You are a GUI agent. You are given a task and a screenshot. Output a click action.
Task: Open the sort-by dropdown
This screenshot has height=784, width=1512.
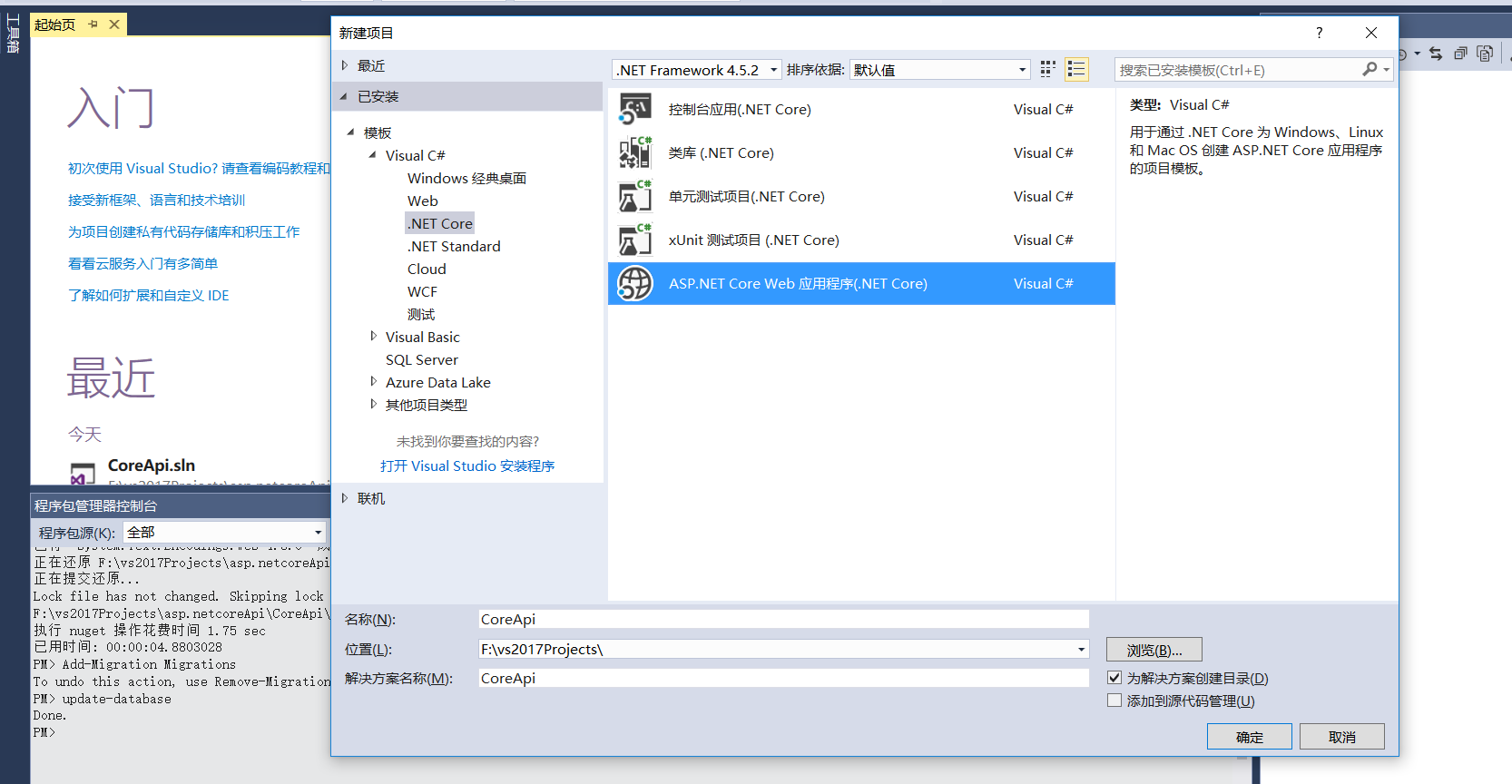[1022, 70]
